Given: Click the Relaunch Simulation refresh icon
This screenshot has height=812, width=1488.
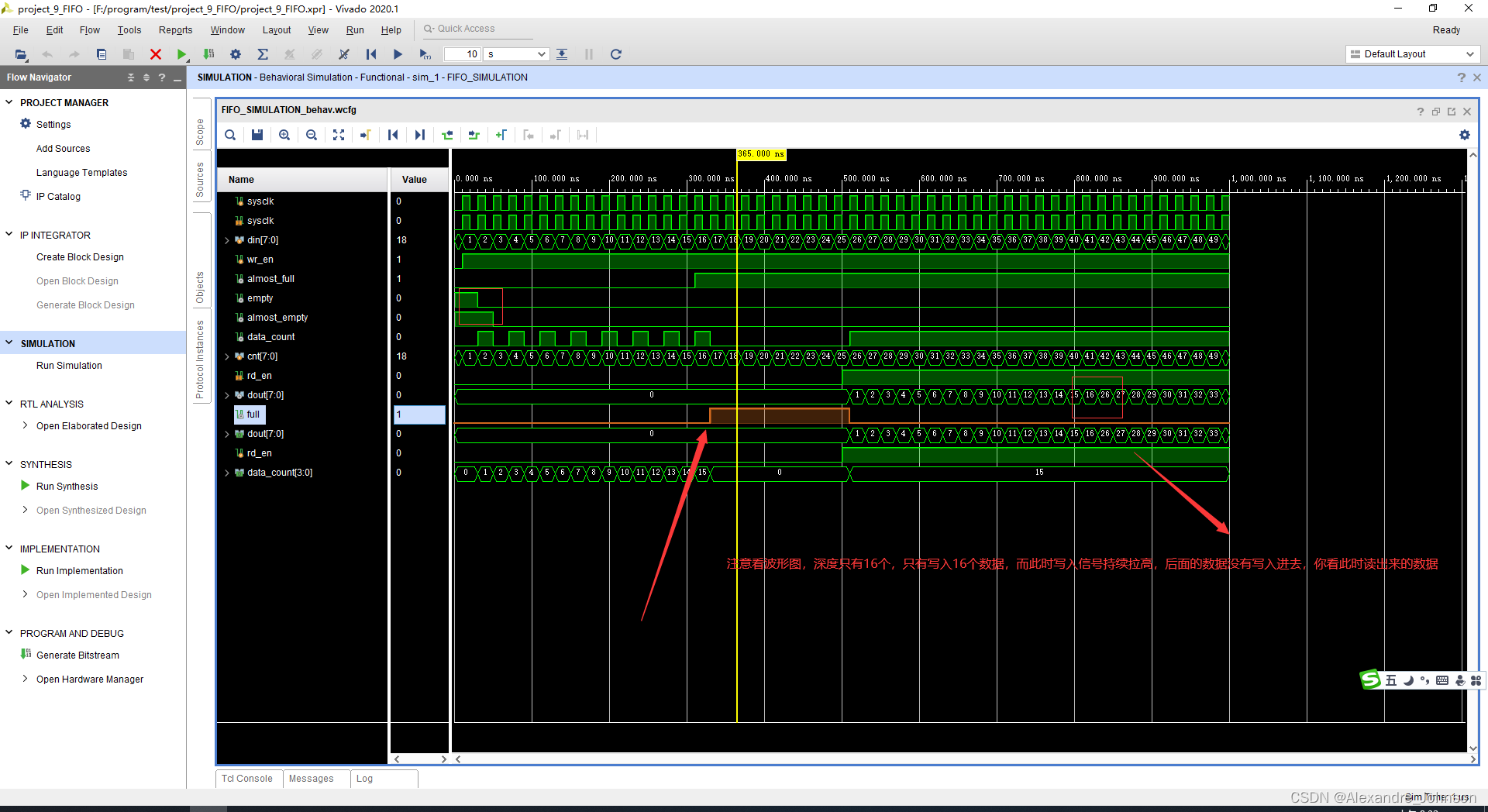Looking at the screenshot, I should 615,54.
